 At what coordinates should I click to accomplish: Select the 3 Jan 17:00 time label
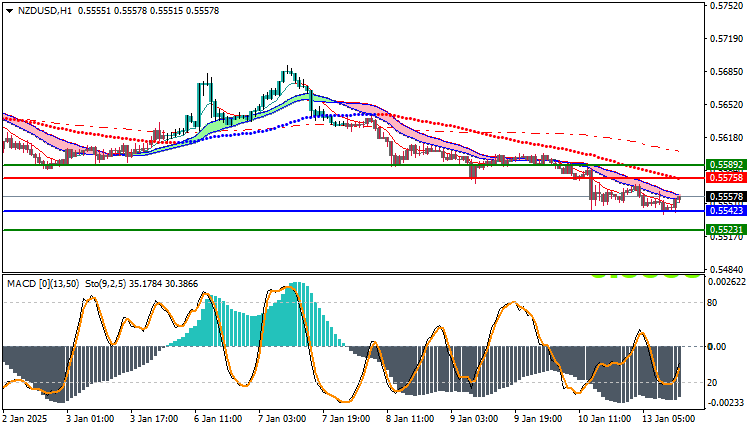(x=154, y=419)
